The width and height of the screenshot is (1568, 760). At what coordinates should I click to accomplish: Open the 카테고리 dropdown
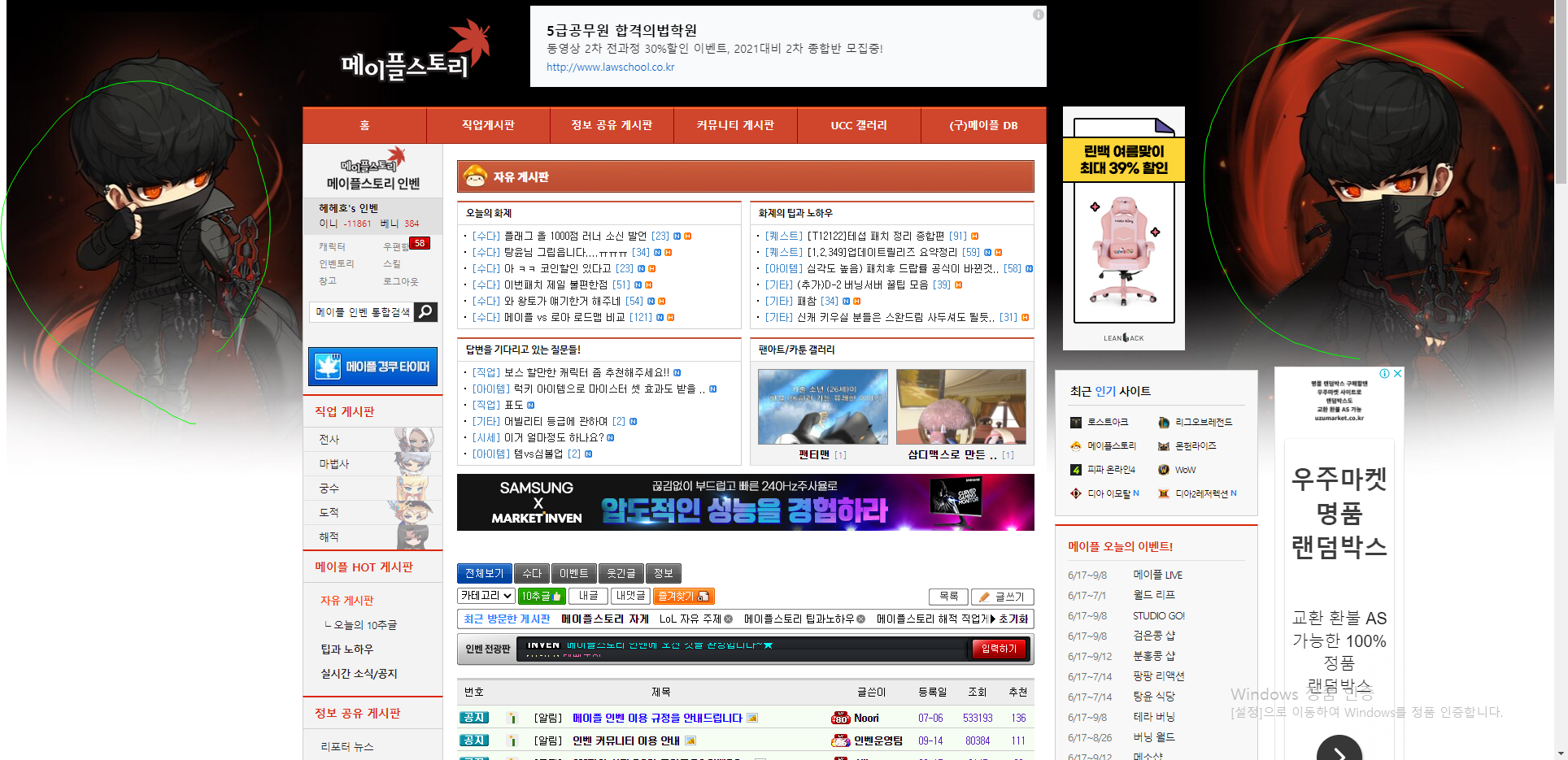486,597
